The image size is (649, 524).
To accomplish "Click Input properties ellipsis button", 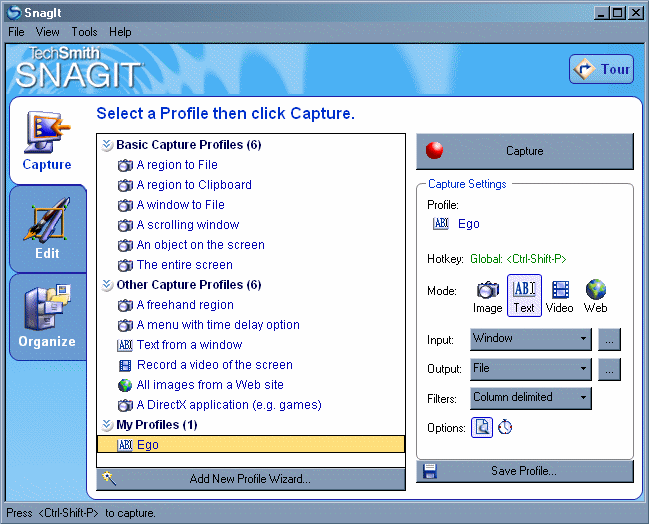I will click(609, 340).
